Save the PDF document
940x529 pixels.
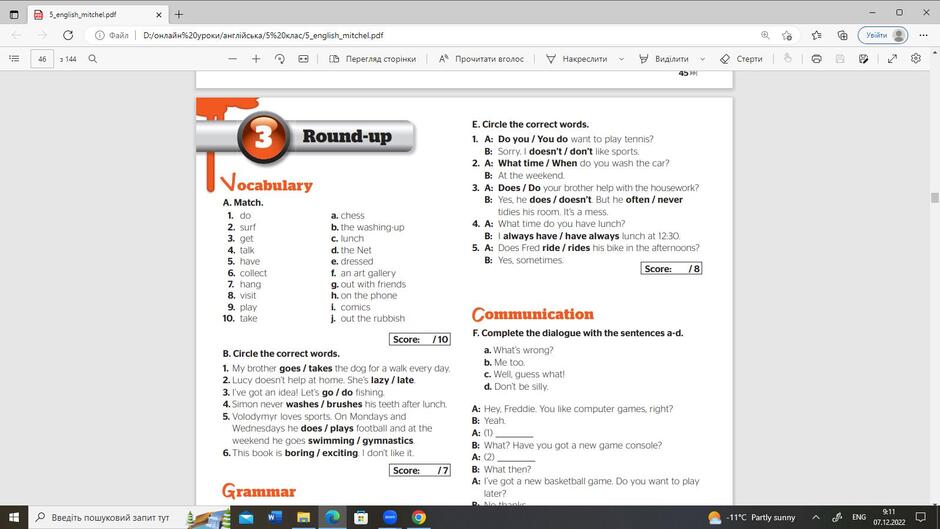840,59
